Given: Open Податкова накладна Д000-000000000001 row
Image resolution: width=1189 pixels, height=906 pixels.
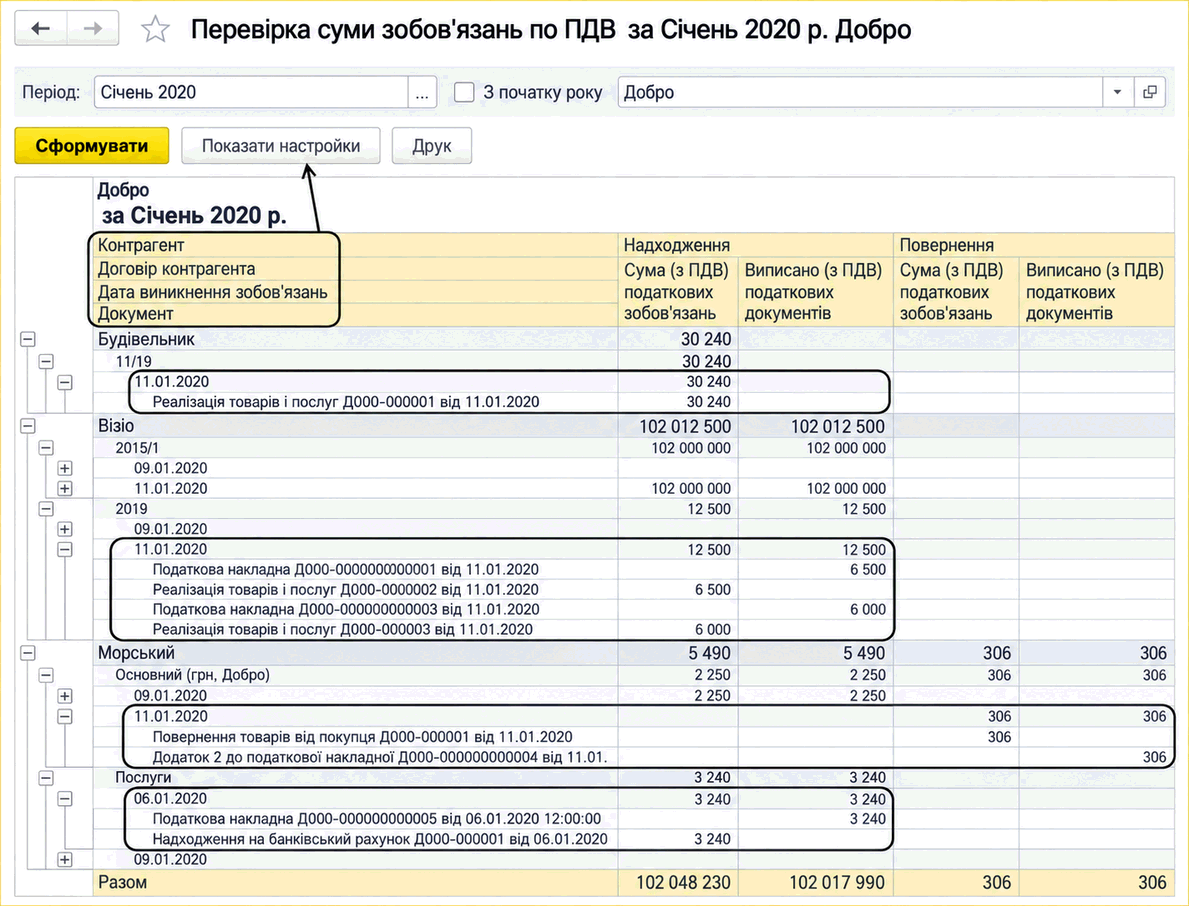Looking at the screenshot, I should click(346, 569).
